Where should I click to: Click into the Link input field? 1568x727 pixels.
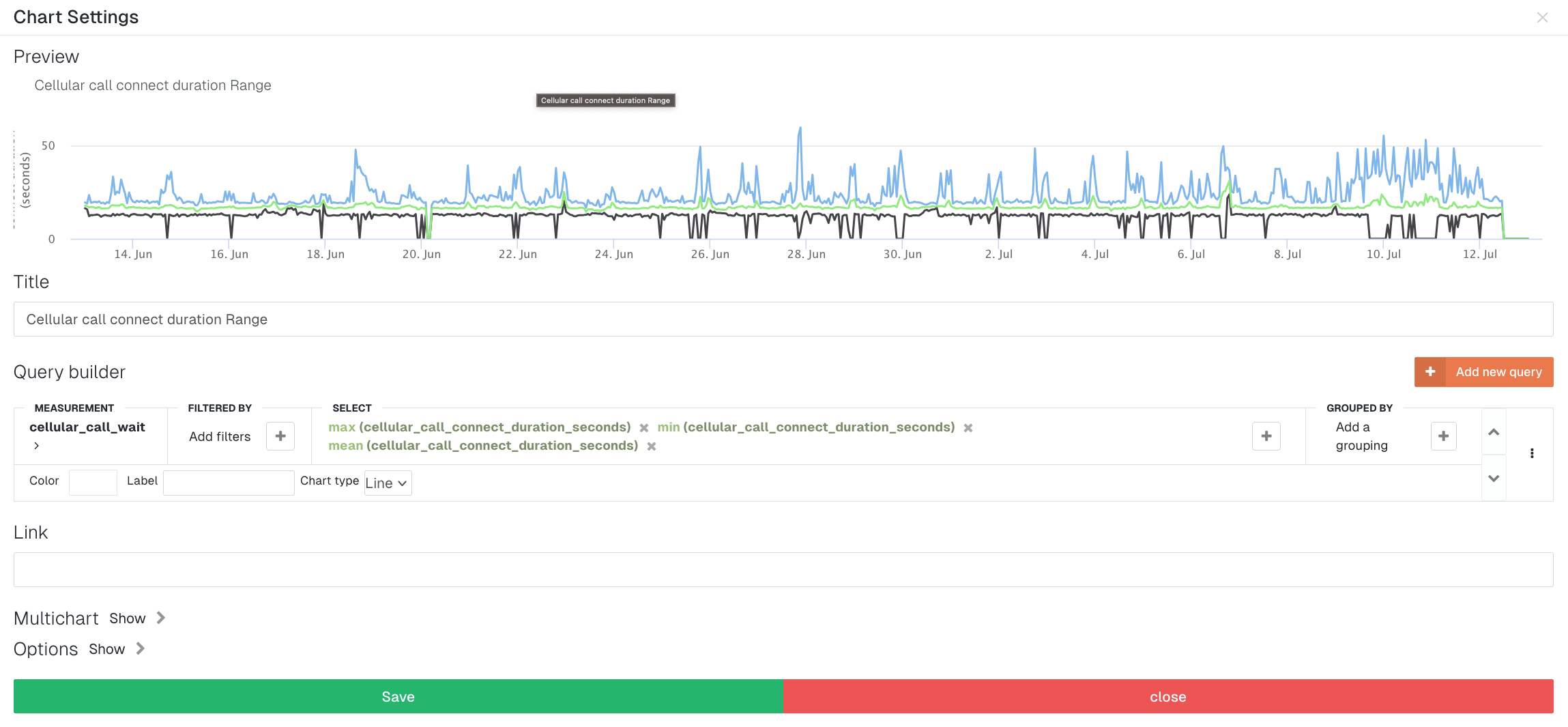(x=783, y=570)
